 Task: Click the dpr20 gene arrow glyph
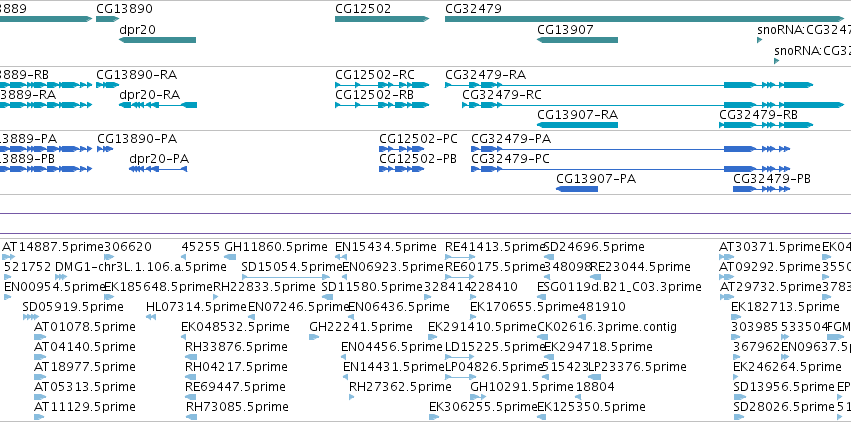pos(157,40)
